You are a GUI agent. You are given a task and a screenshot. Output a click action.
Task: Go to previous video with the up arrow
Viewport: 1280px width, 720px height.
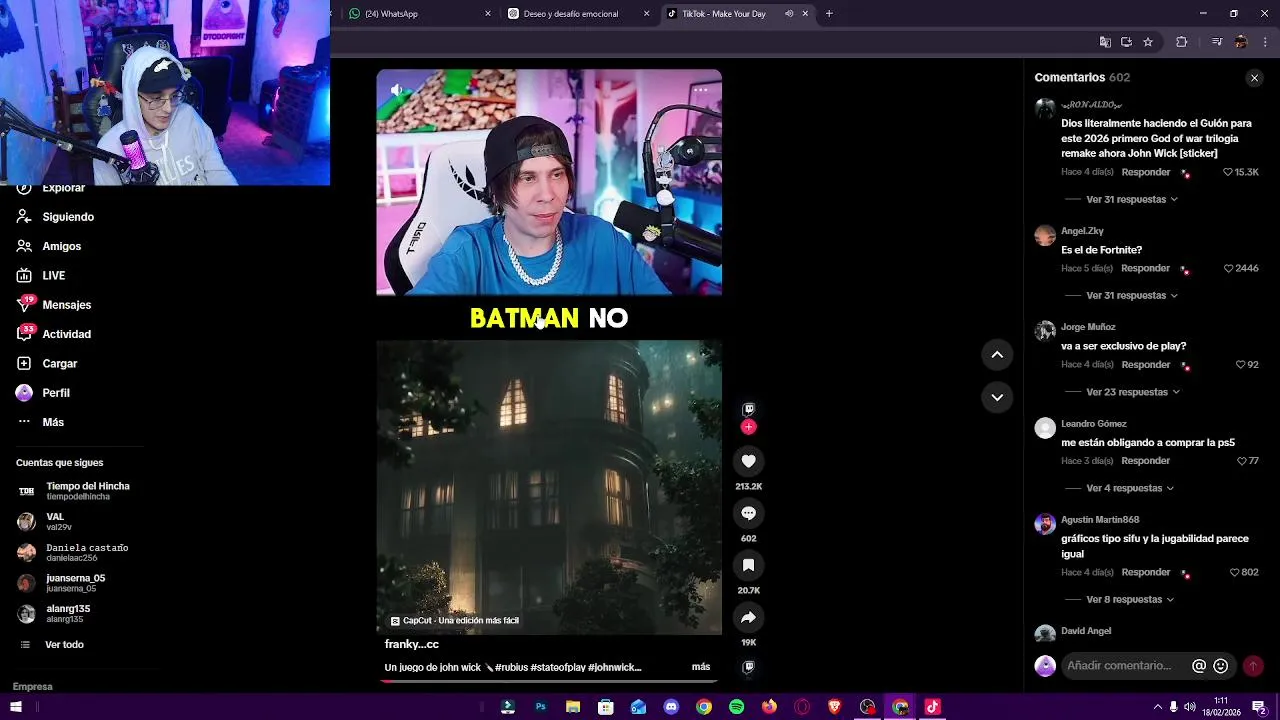pos(997,354)
